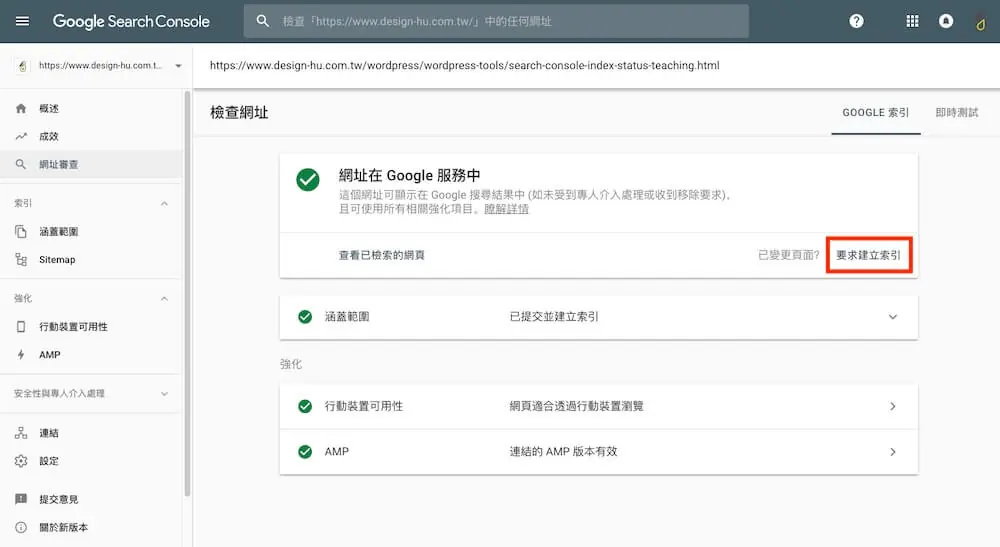Open 關於新版本 in the sidebar
This screenshot has height=547, width=1000.
click(x=63, y=527)
